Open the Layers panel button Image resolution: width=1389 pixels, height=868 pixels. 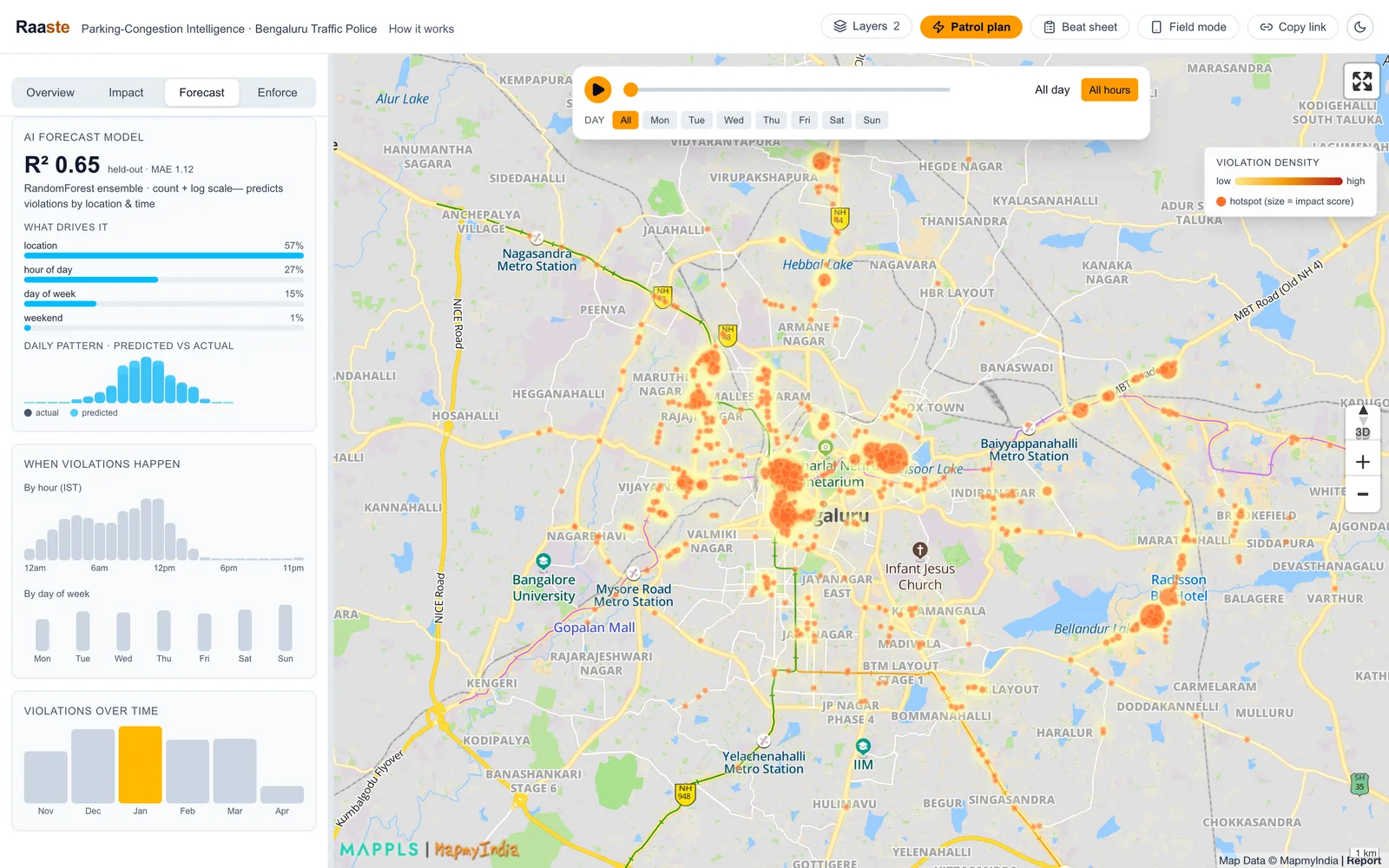tap(866, 27)
